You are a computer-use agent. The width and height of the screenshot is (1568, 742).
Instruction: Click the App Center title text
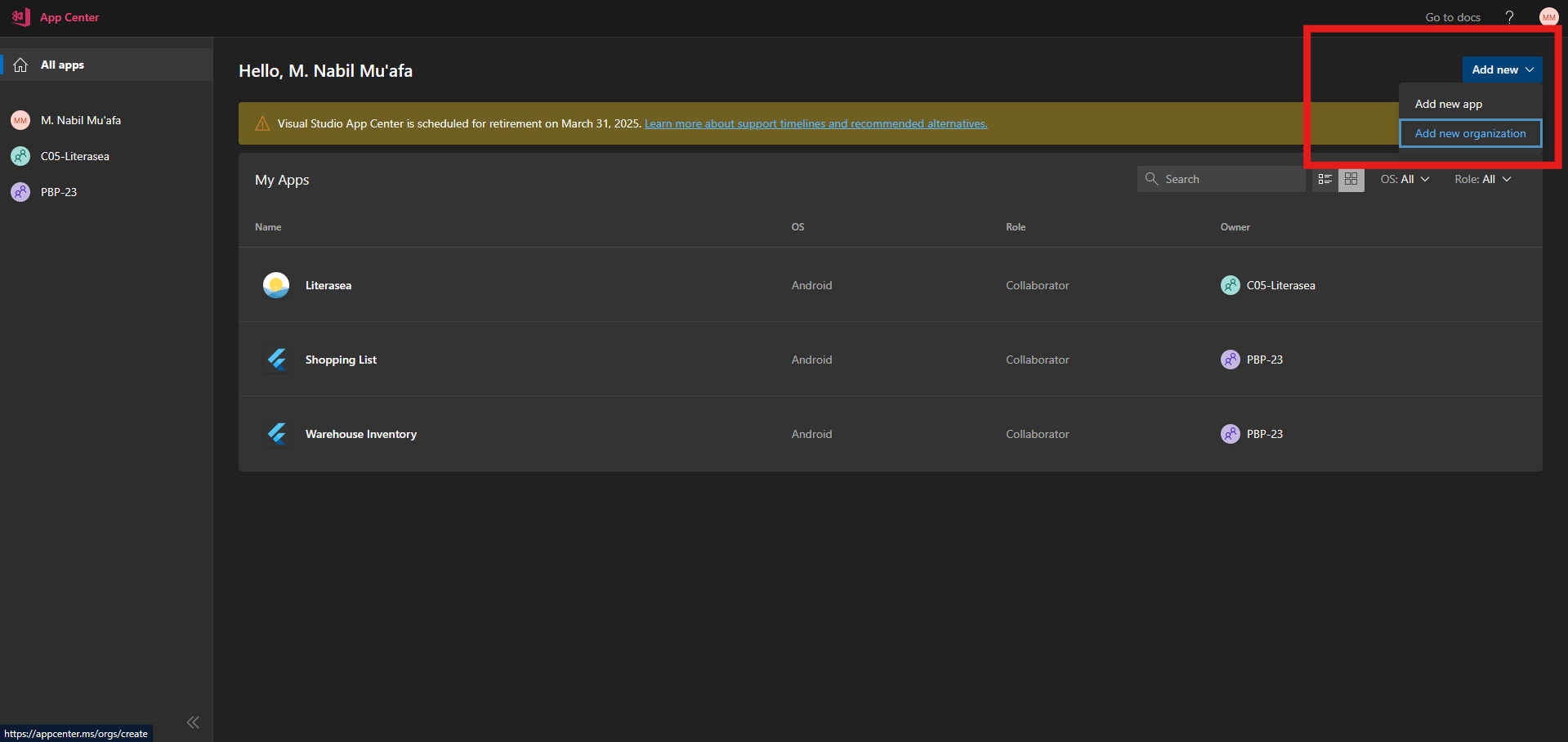(x=69, y=17)
